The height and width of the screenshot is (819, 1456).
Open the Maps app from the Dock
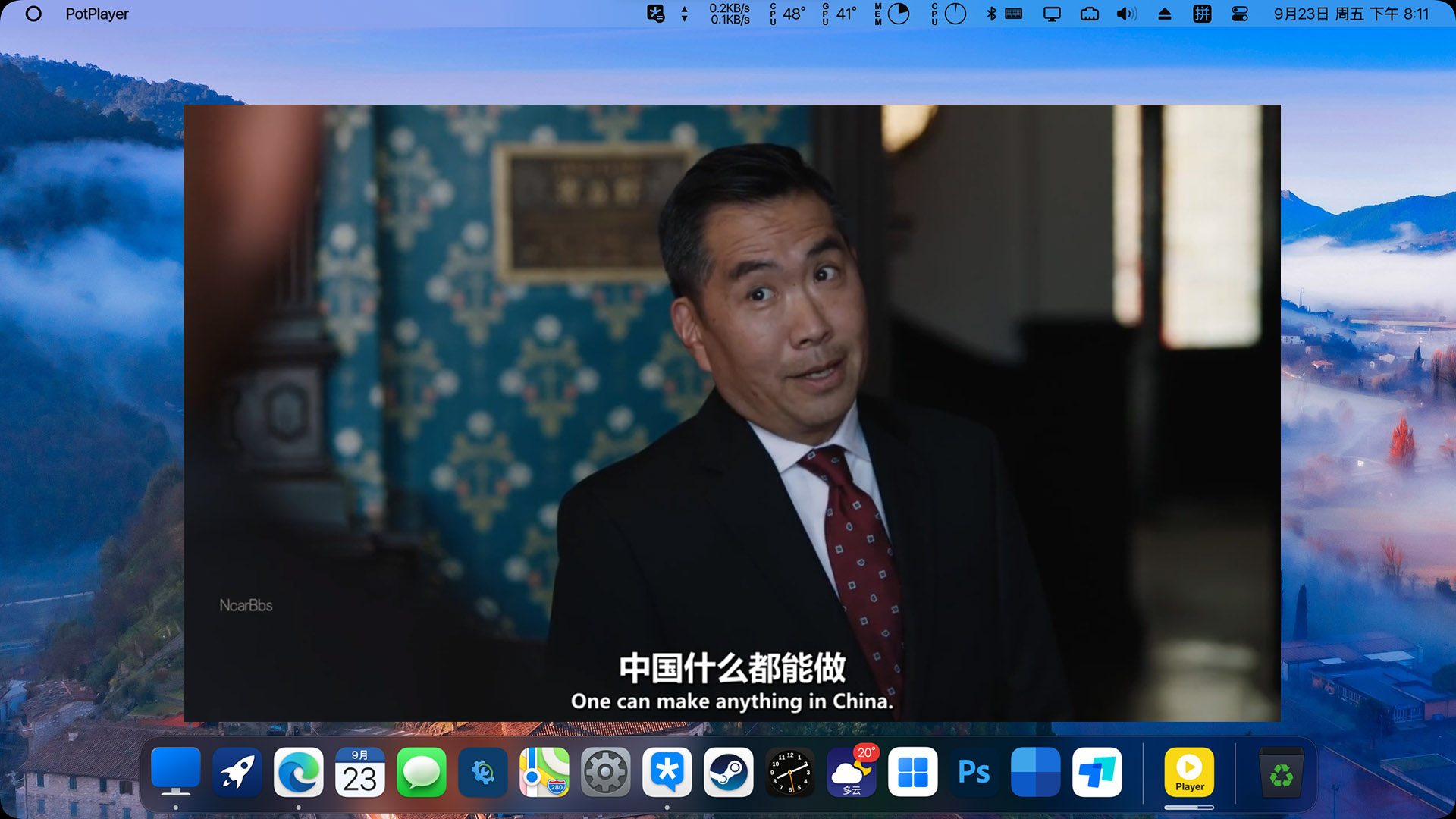[544, 772]
